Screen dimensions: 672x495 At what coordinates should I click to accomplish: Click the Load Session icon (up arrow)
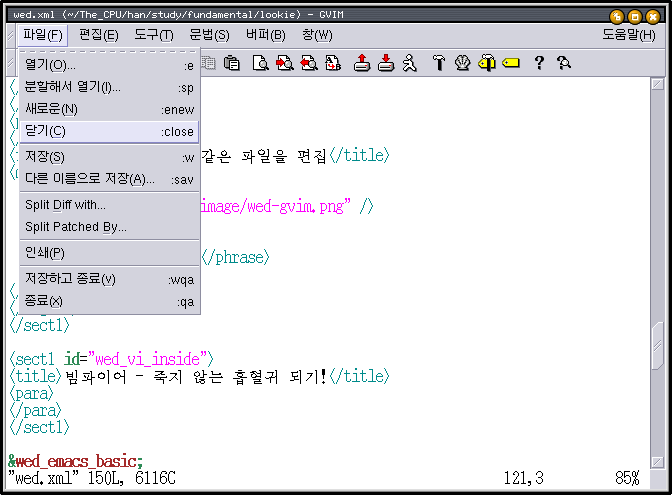[362, 63]
